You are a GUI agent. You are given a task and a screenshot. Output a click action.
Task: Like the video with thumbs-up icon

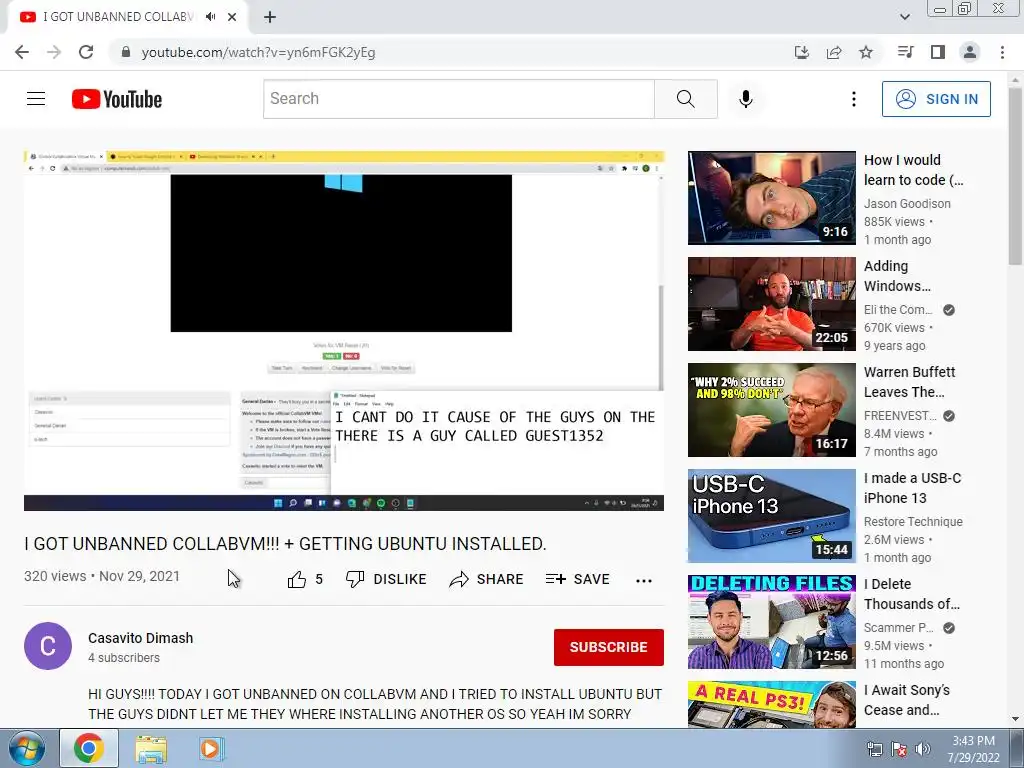297,579
